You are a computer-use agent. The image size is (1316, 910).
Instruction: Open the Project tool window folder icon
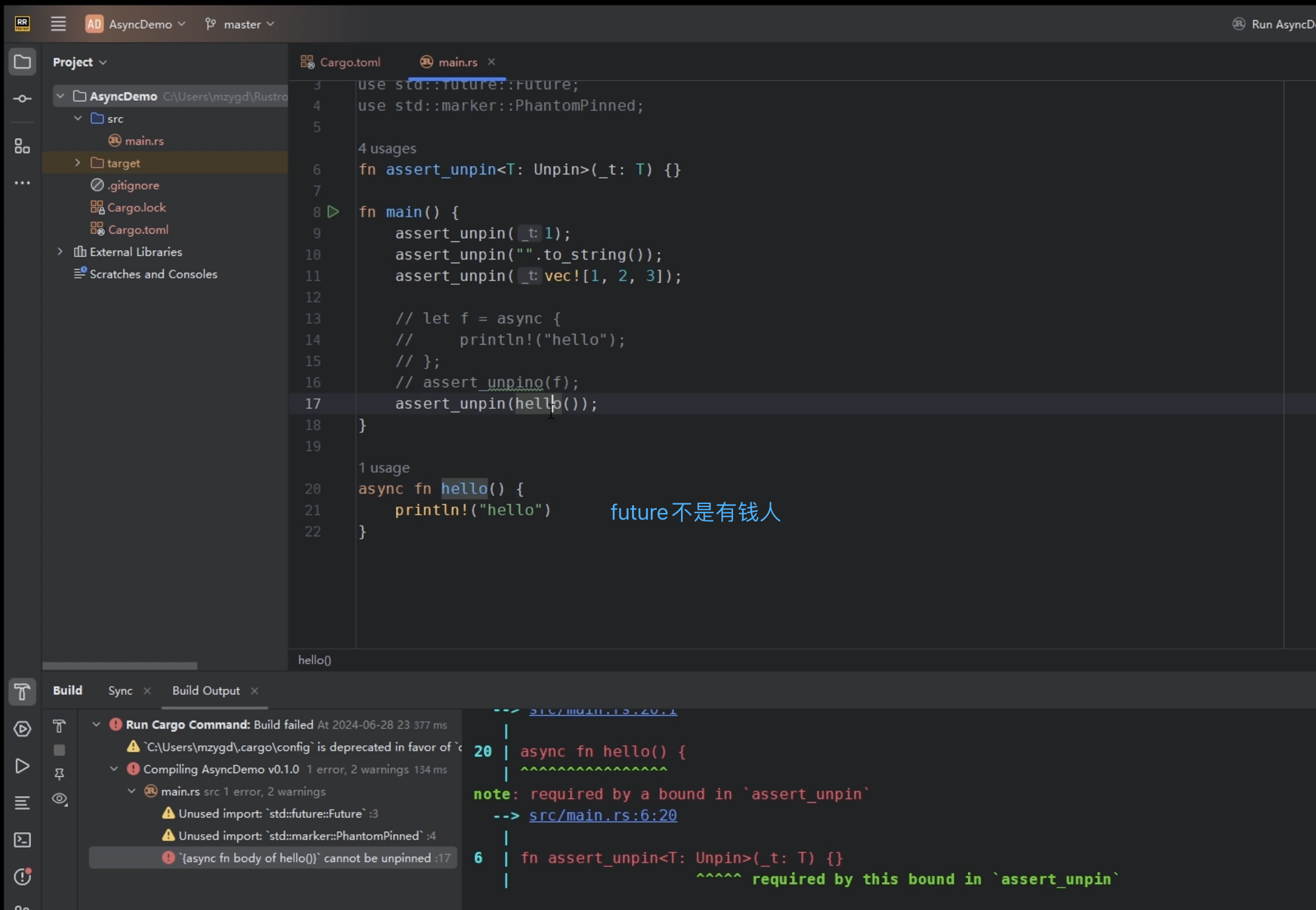pyautogui.click(x=22, y=62)
